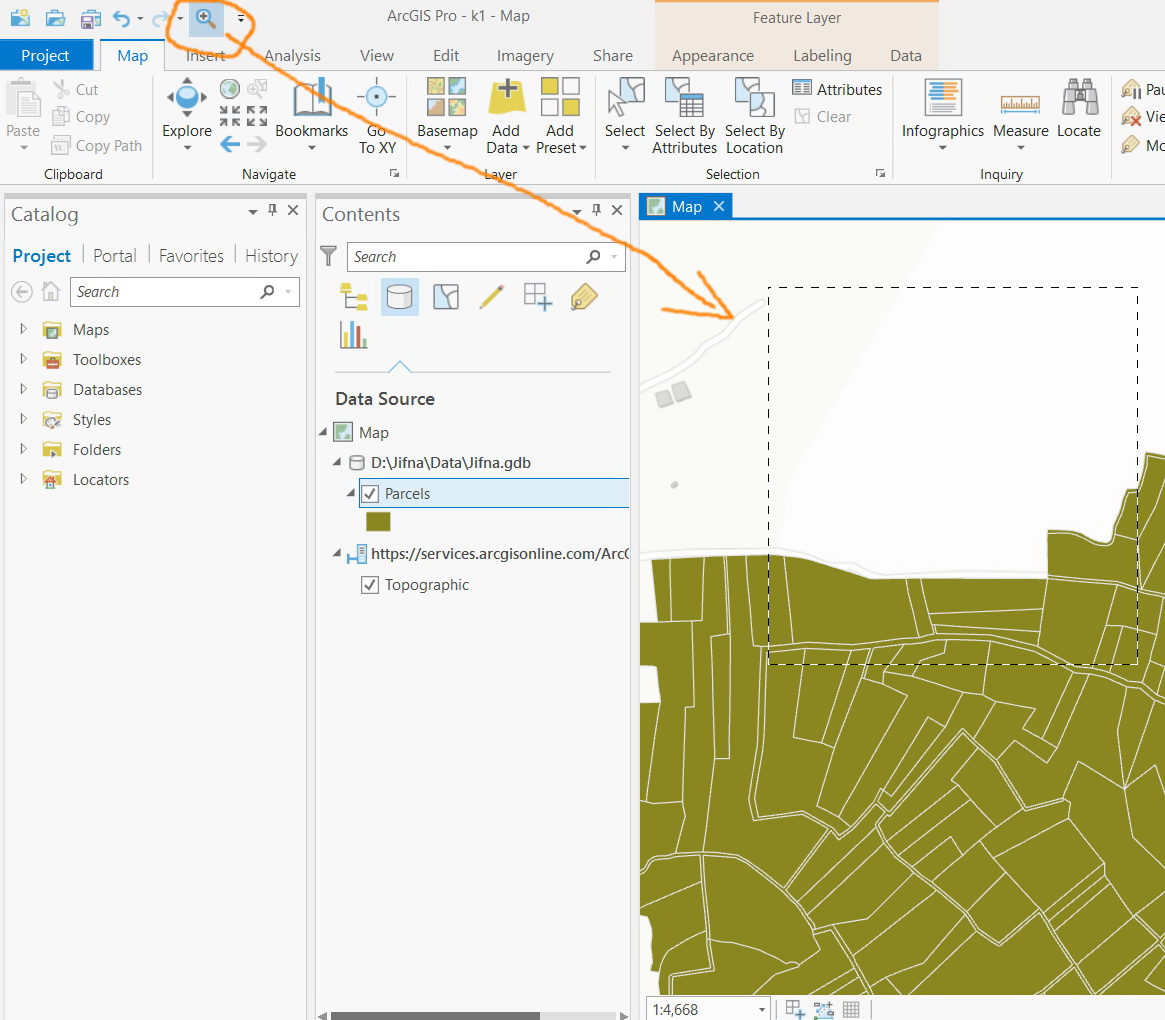The image size is (1165, 1020).
Task: Click the magnifier zoom tool in quick access toolbar
Action: 206,18
